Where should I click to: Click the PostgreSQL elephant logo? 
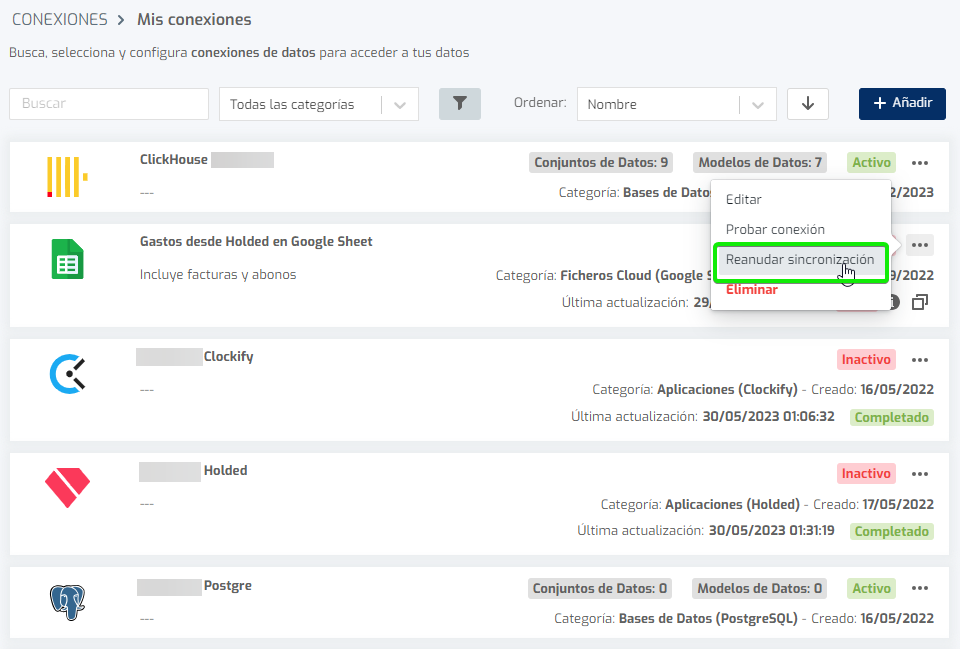pyautogui.click(x=67, y=602)
